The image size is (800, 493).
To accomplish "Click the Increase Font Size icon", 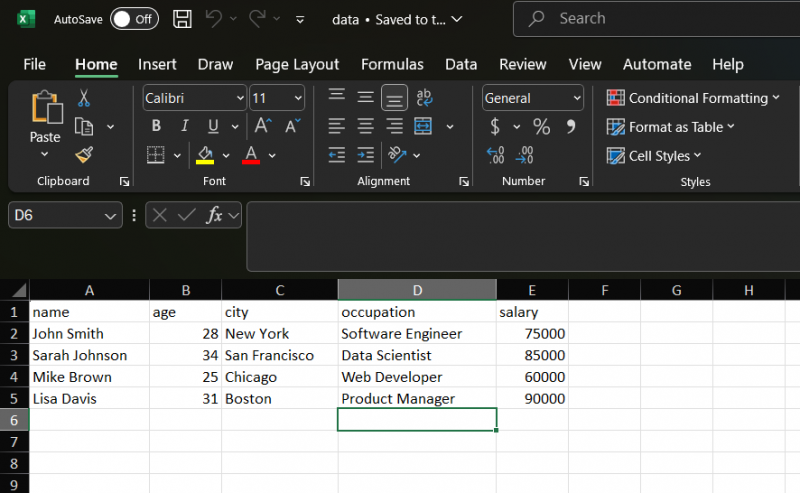I will 263,126.
